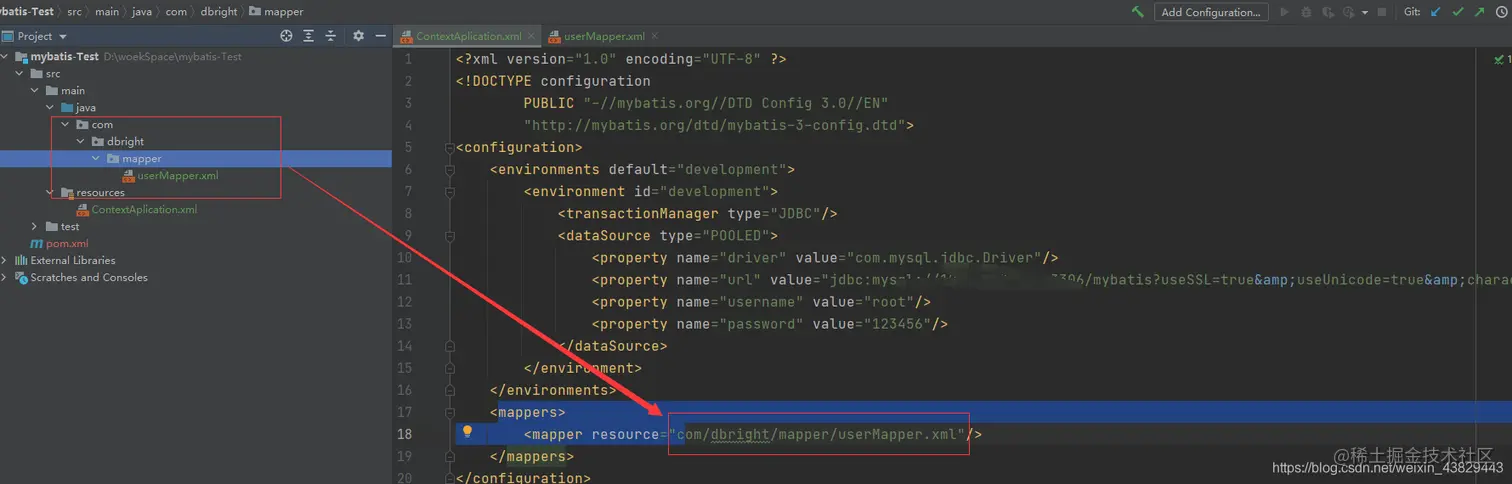Click 'src' in the breadcrumb bar
1512x484 pixels.
tap(76, 12)
